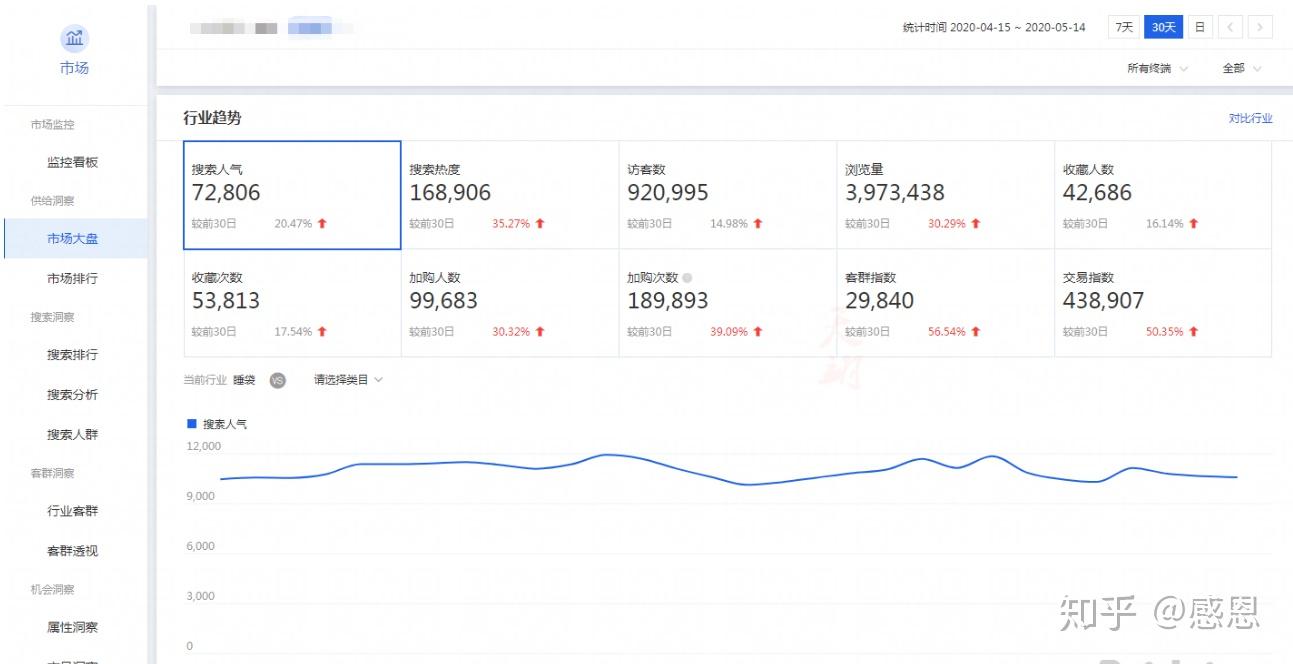Click the 6,000 y-axis label
Image resolution: width=1293 pixels, height=664 pixels.
point(201,546)
